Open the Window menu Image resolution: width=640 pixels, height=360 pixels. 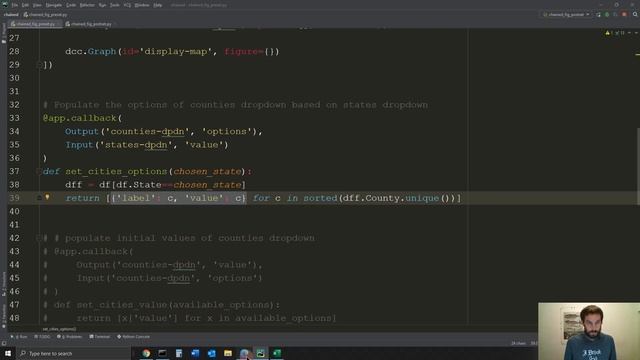[142, 5]
